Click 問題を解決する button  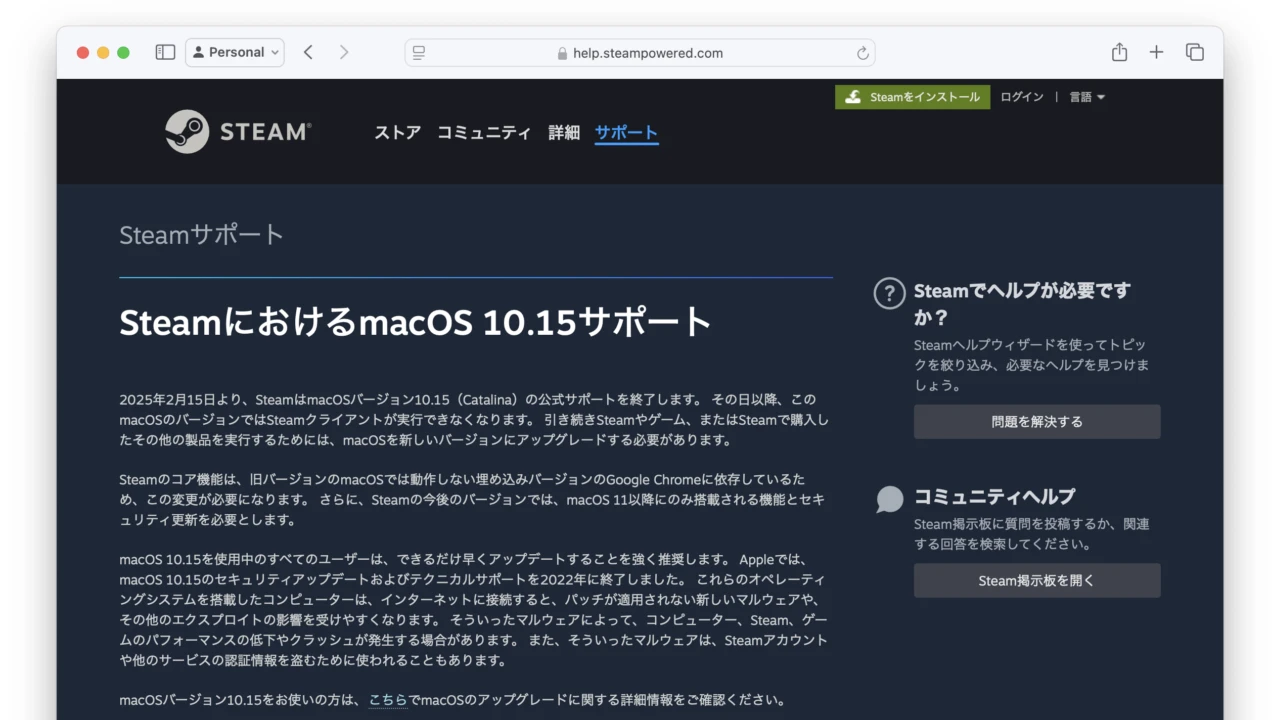pyautogui.click(x=1037, y=422)
